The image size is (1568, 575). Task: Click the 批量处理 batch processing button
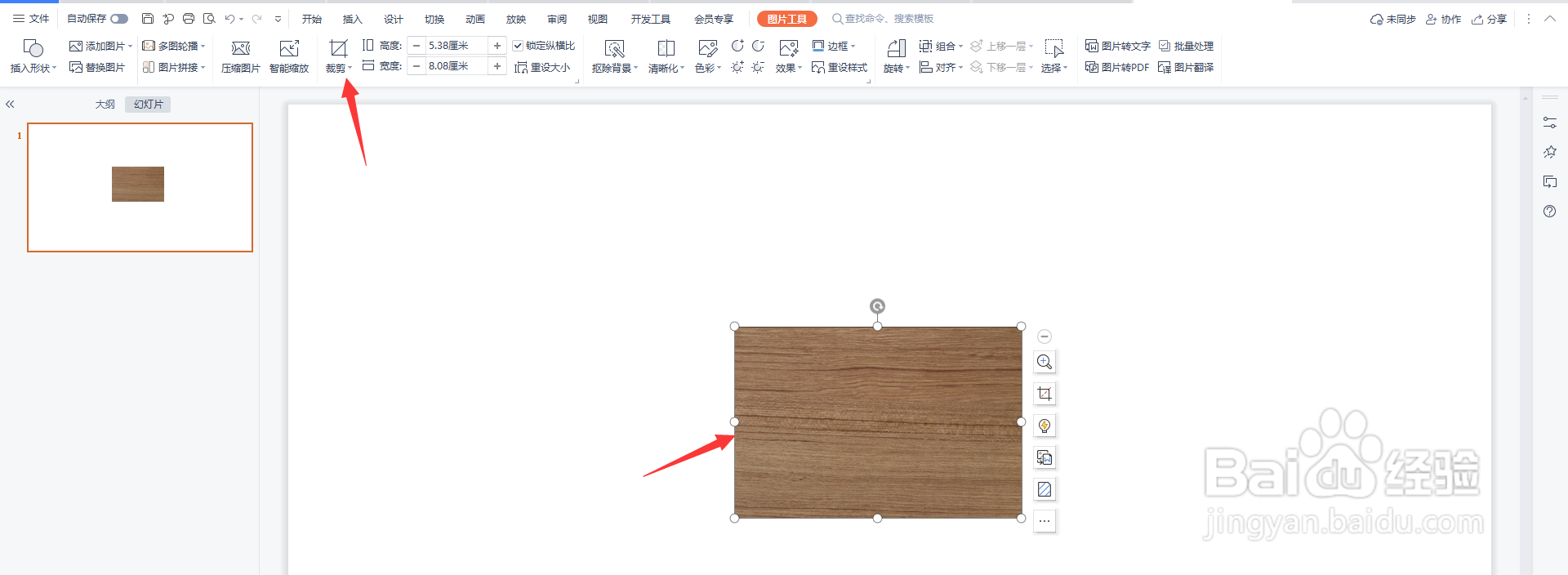coord(1186,47)
